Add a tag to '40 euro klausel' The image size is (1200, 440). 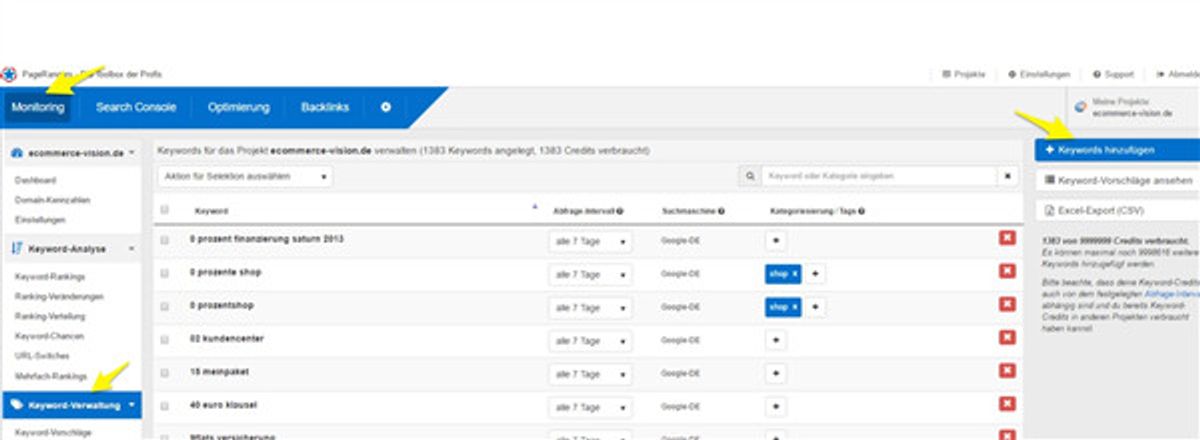click(x=775, y=406)
